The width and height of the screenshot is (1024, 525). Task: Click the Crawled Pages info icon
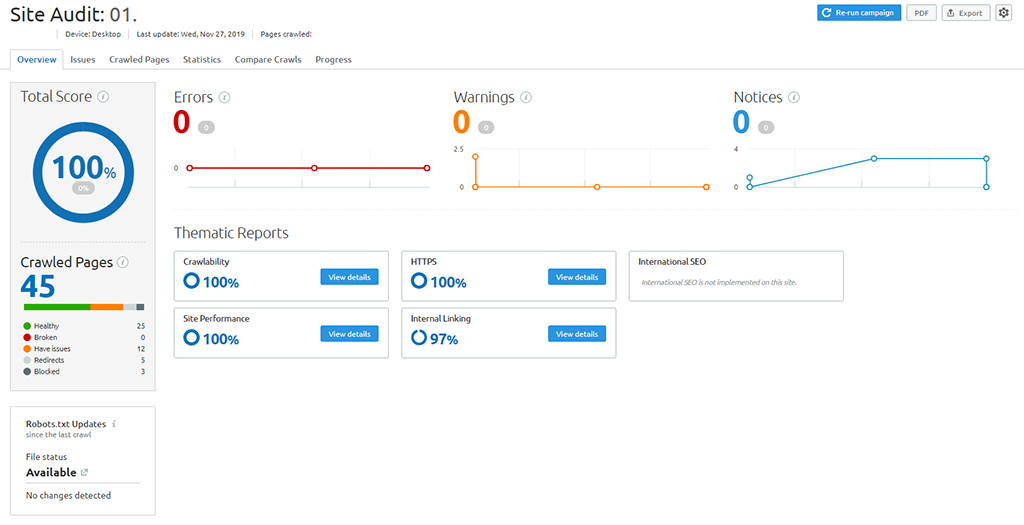(x=122, y=262)
